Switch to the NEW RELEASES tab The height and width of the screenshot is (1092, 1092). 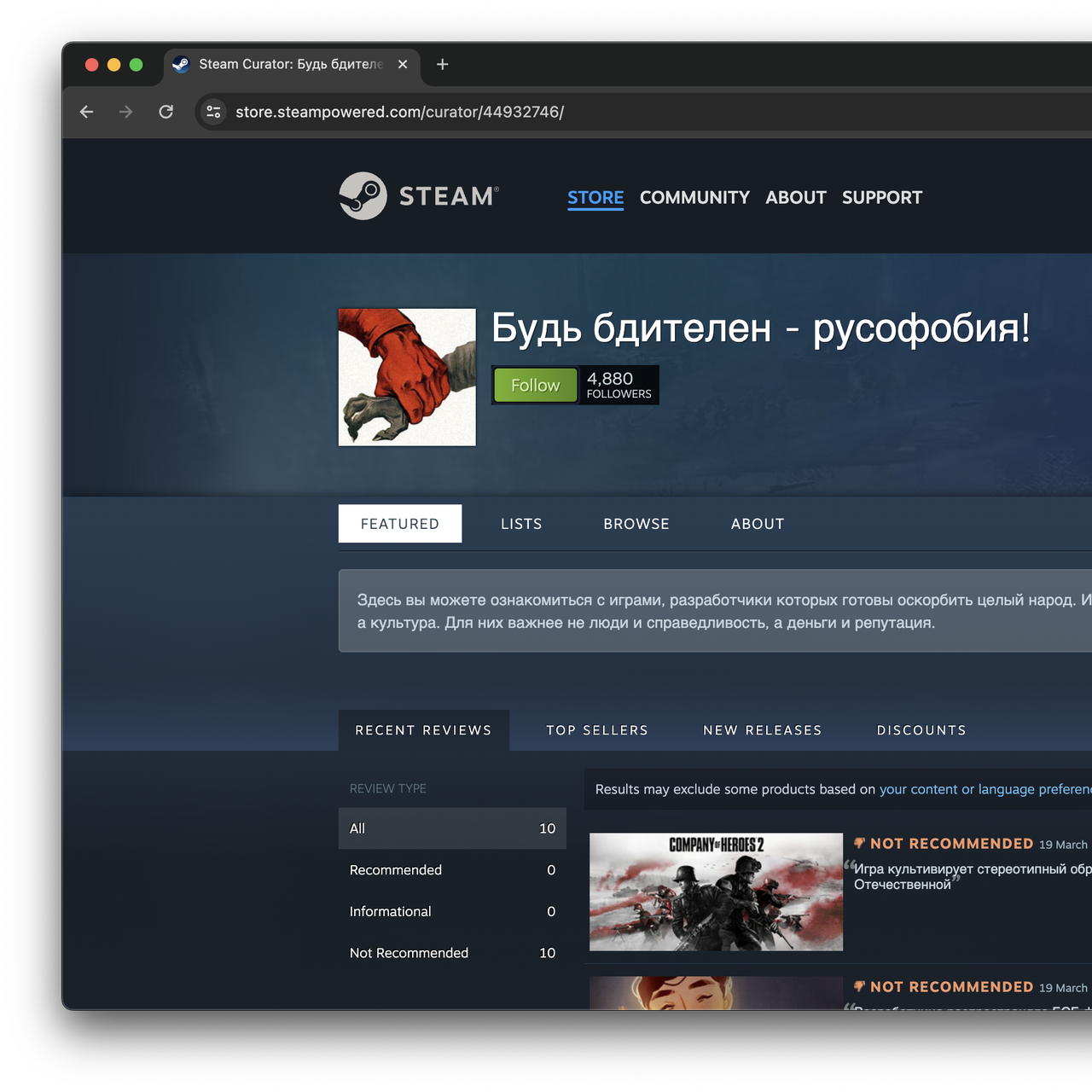point(763,730)
